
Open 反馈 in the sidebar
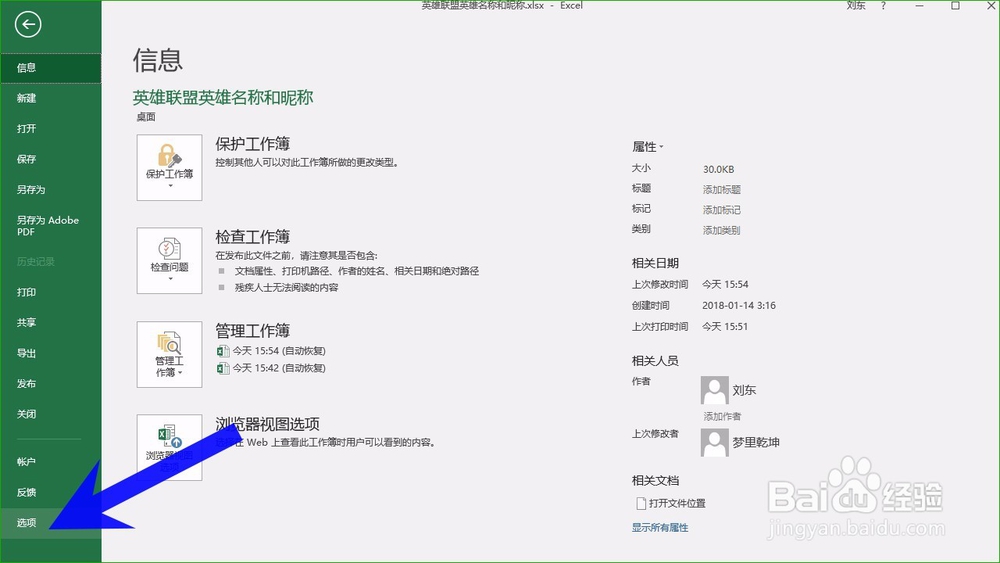click(x=50, y=492)
